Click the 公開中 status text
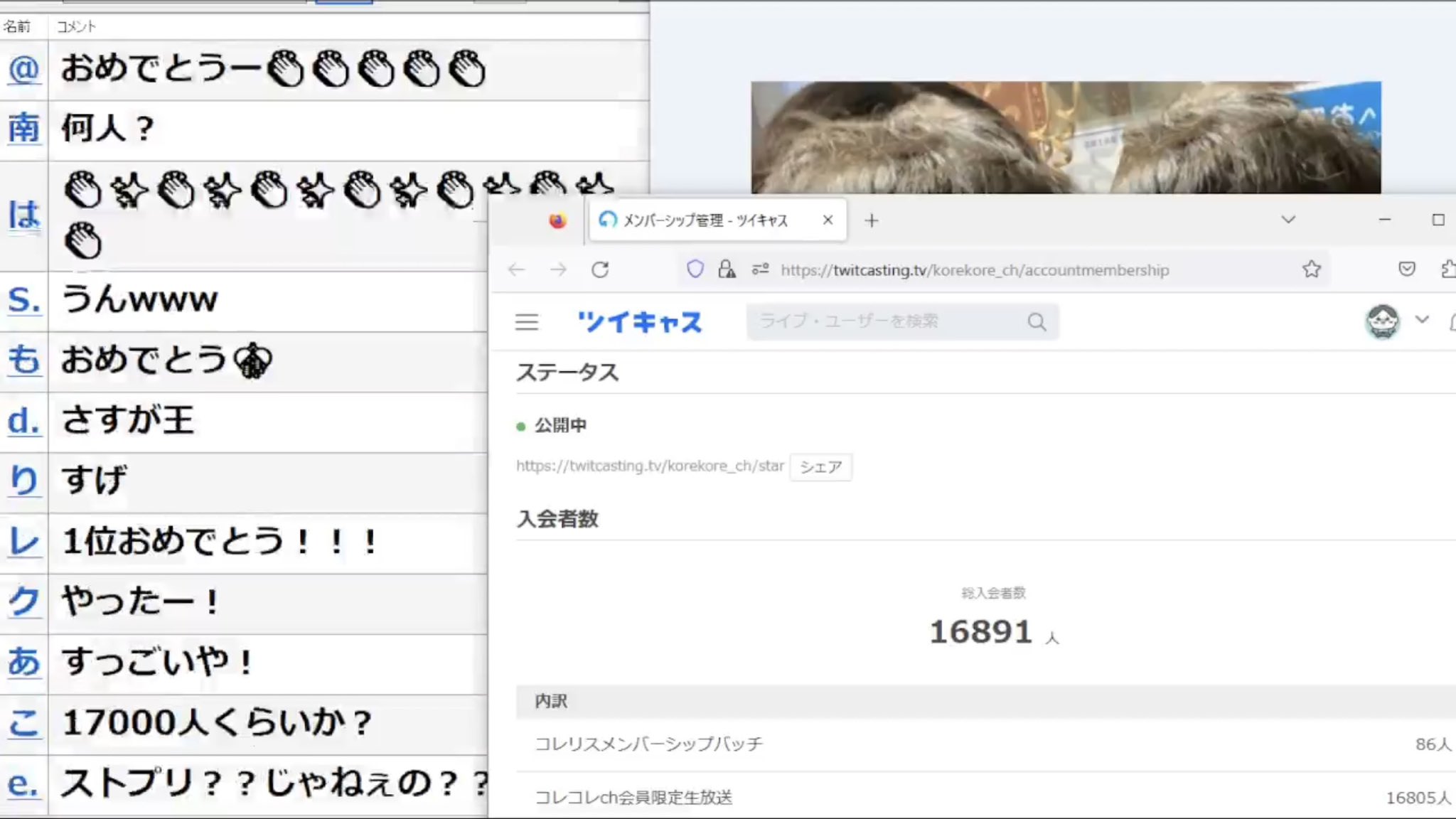The width and height of the screenshot is (1456, 819). click(560, 425)
